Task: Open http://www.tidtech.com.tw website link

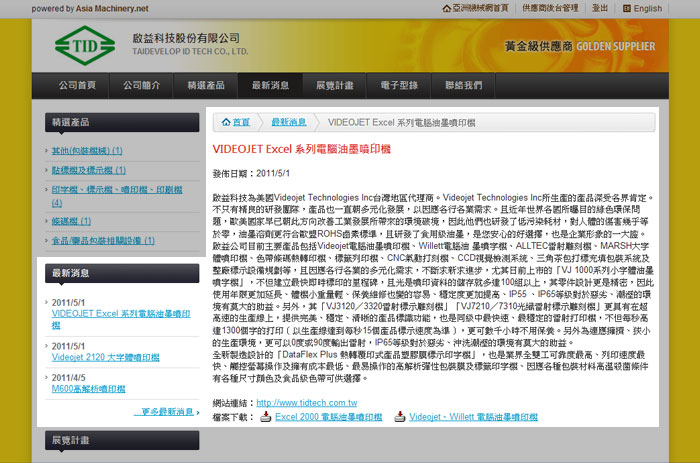Action: (307, 403)
